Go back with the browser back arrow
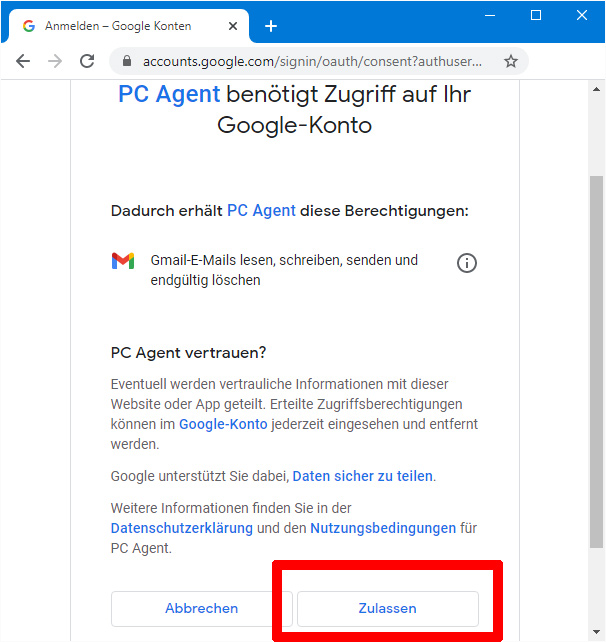Viewport: 606px width, 642px height. tap(23, 61)
